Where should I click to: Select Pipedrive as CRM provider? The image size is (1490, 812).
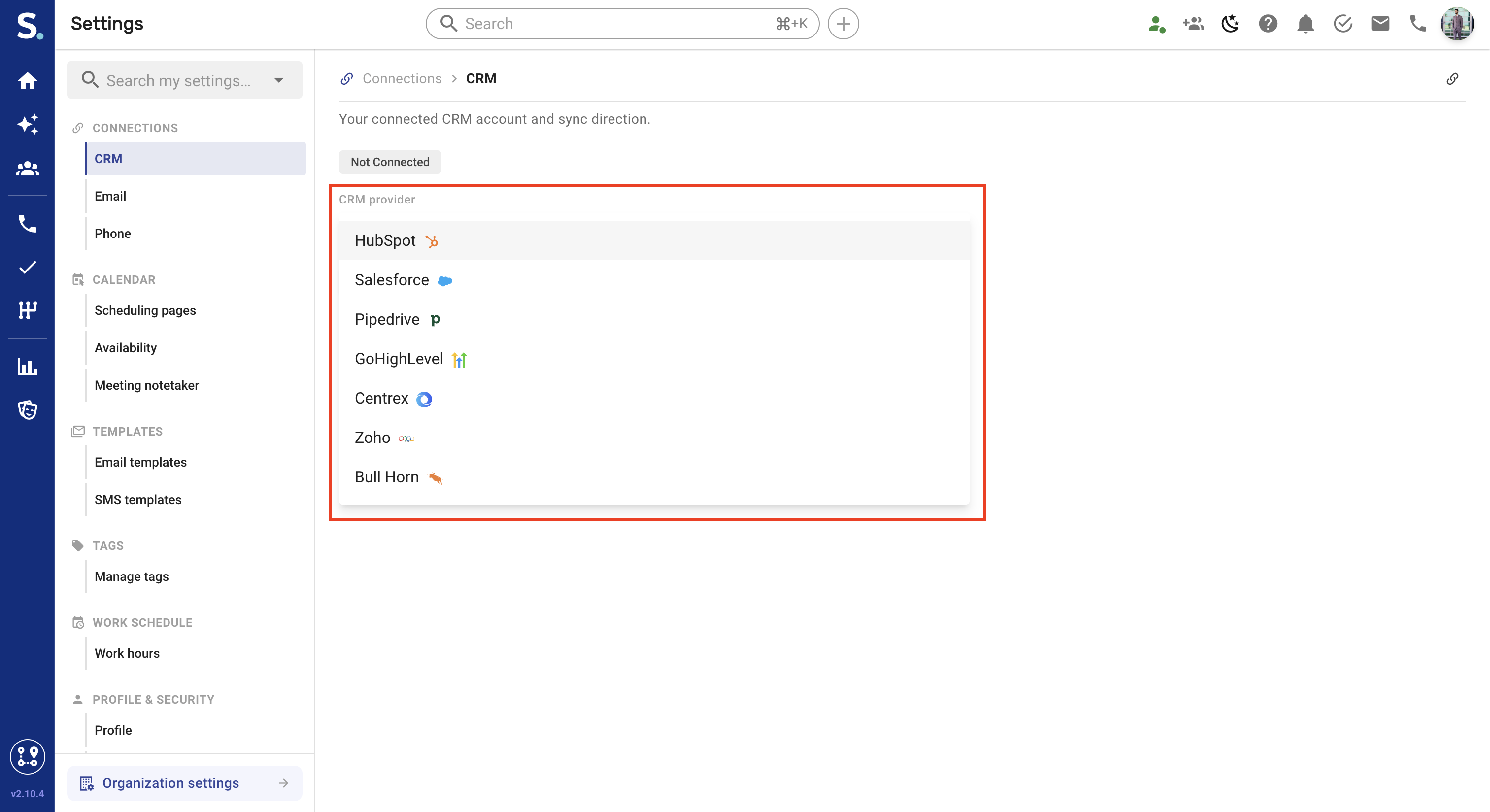tap(654, 319)
